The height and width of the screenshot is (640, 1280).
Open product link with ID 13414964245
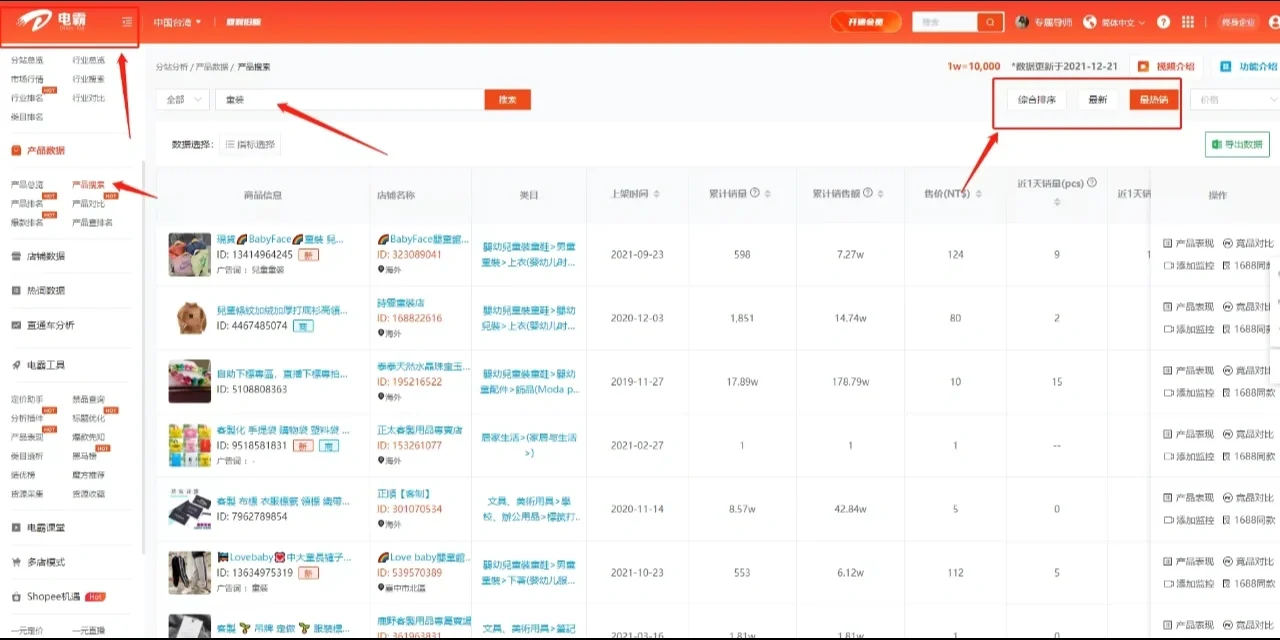coord(255,254)
